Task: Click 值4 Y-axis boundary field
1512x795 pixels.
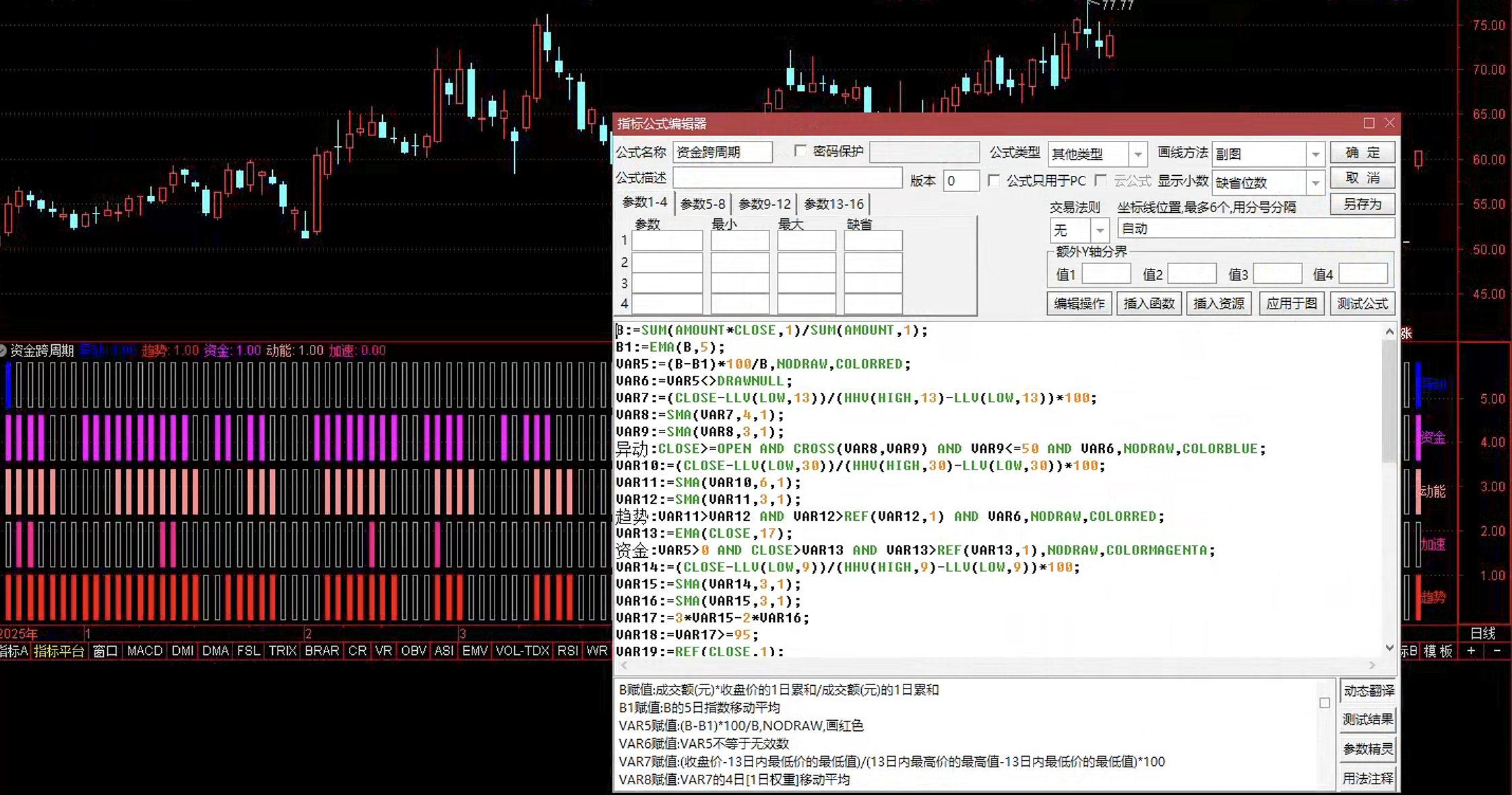Action: point(1362,274)
